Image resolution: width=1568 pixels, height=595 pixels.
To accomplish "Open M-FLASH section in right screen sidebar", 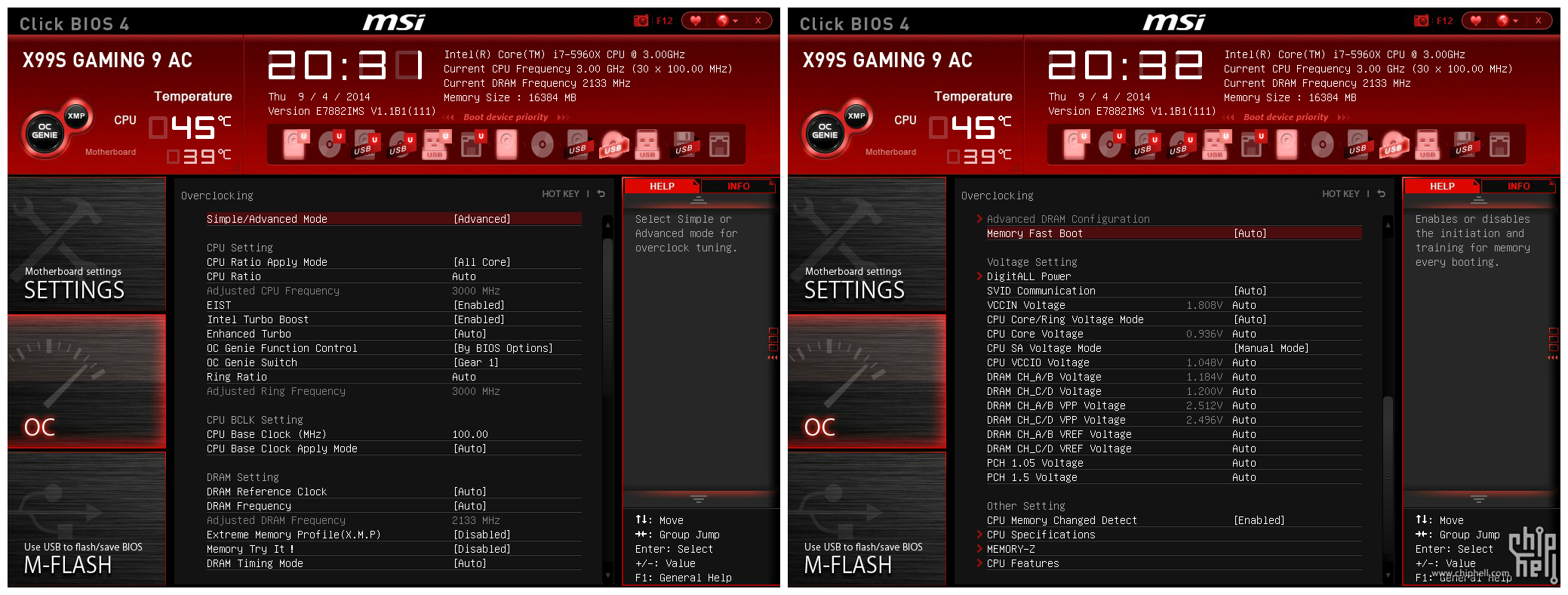I will [x=867, y=518].
